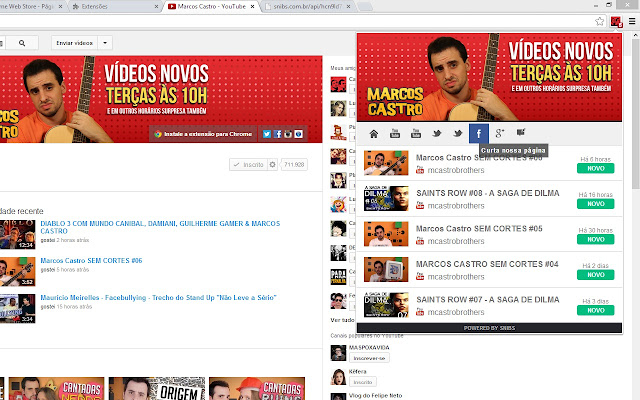
Task: Click the blue Facebook icon in the popup
Action: [x=479, y=133]
